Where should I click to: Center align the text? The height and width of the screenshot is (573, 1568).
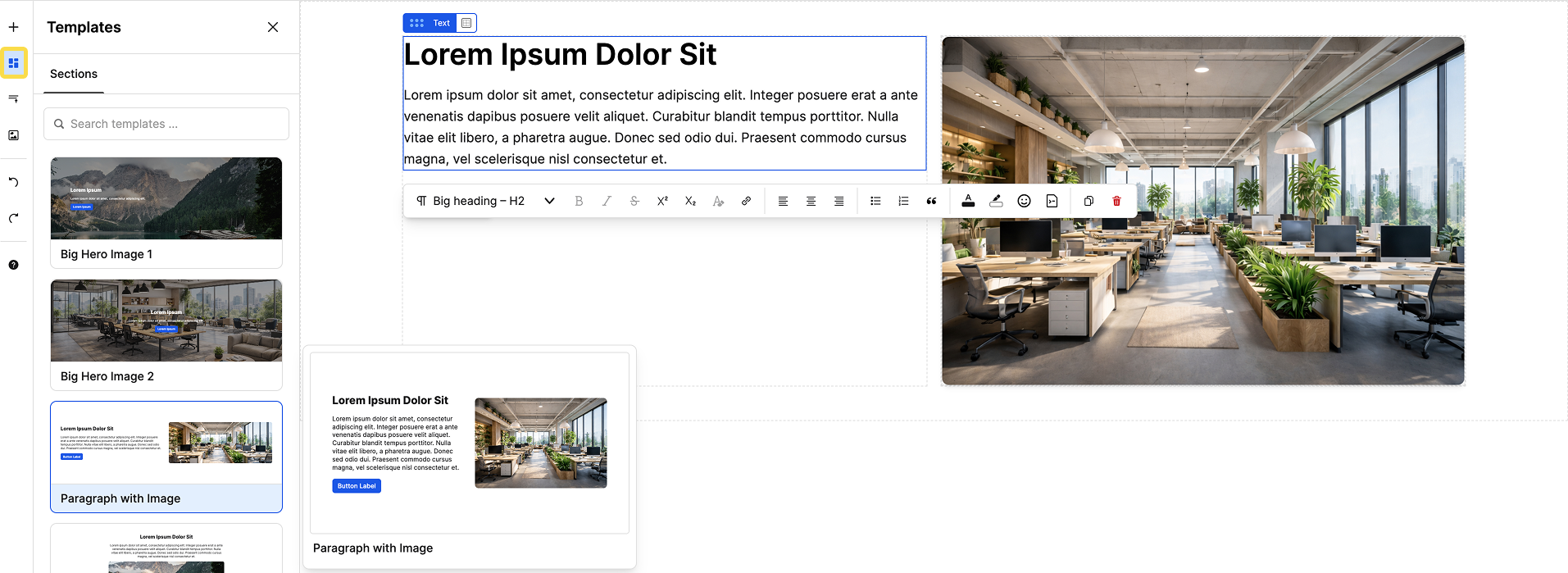pyautogui.click(x=811, y=201)
